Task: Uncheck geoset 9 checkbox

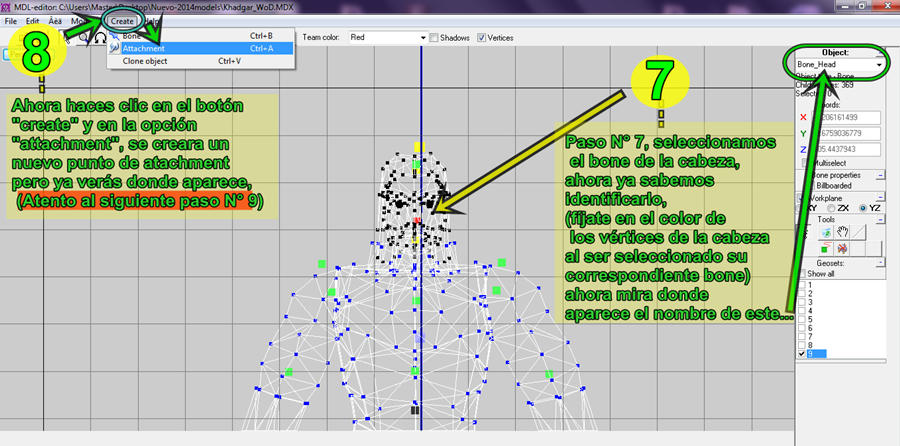Action: pyautogui.click(x=802, y=354)
